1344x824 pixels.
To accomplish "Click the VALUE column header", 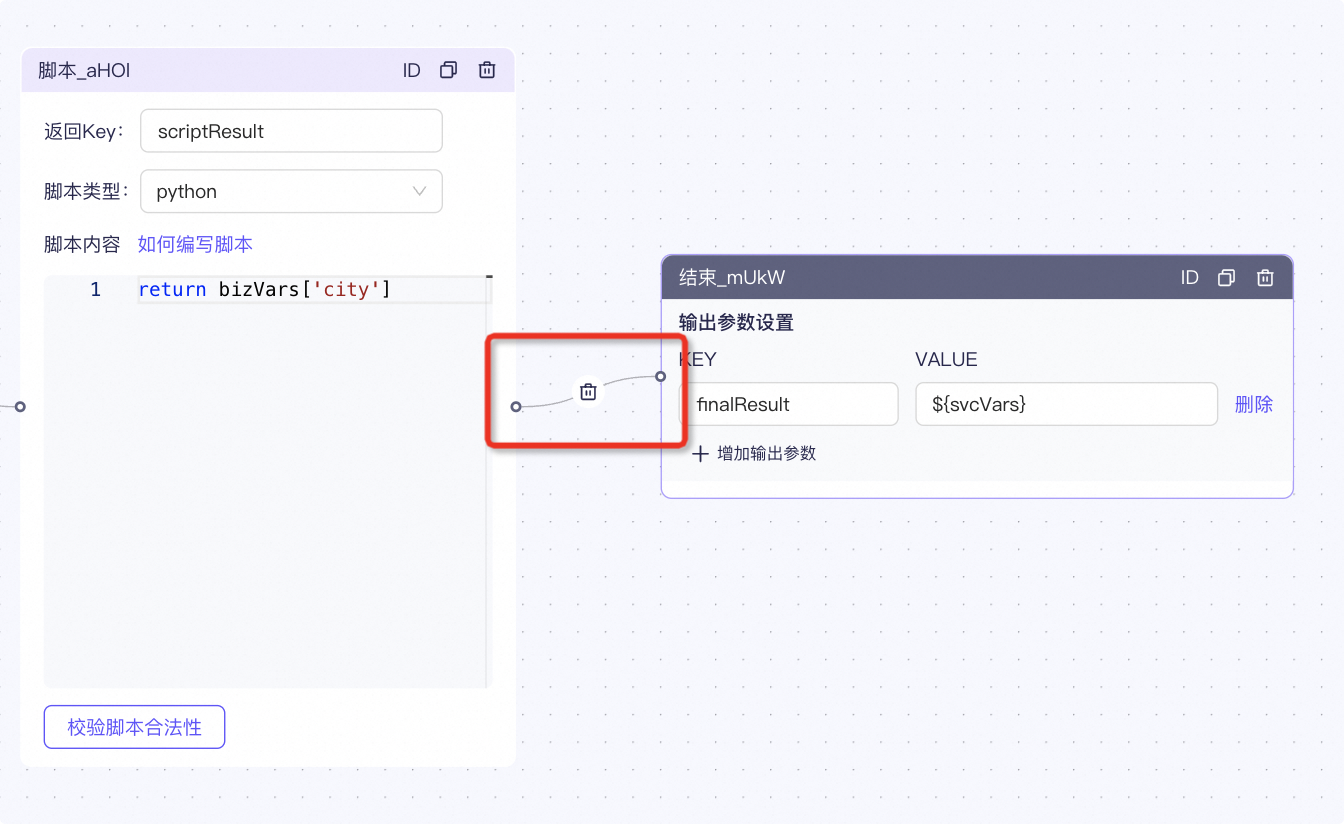I will pyautogui.click(x=946, y=360).
